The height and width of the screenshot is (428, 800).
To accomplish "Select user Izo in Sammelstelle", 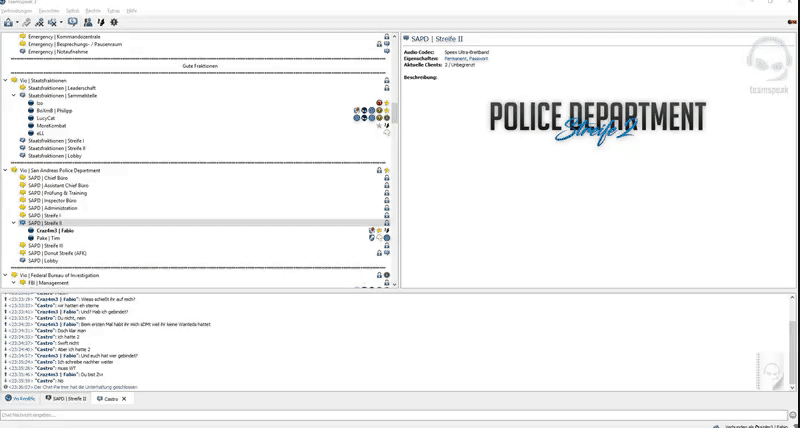I will (40, 103).
